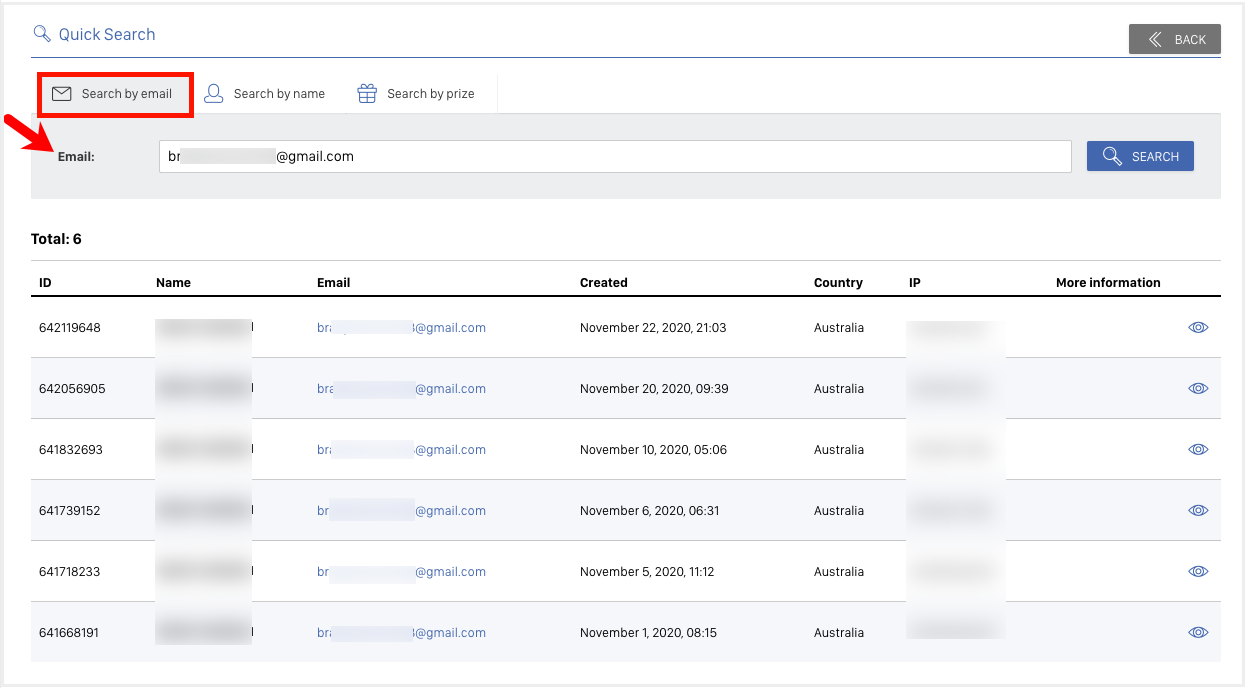The height and width of the screenshot is (688, 1249).
Task: Select ID 641668191
Action: [69, 633]
